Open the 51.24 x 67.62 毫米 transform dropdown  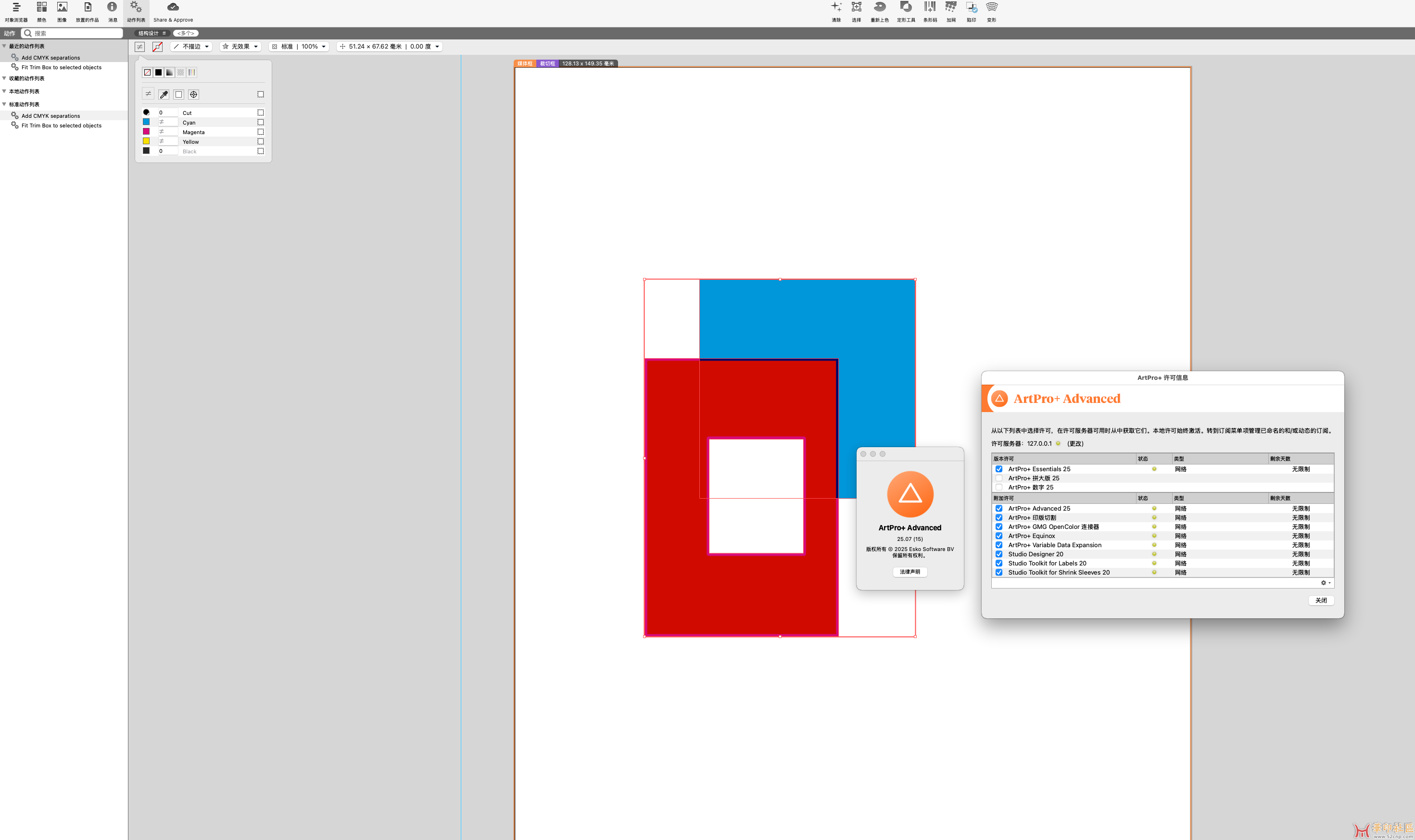click(x=390, y=47)
